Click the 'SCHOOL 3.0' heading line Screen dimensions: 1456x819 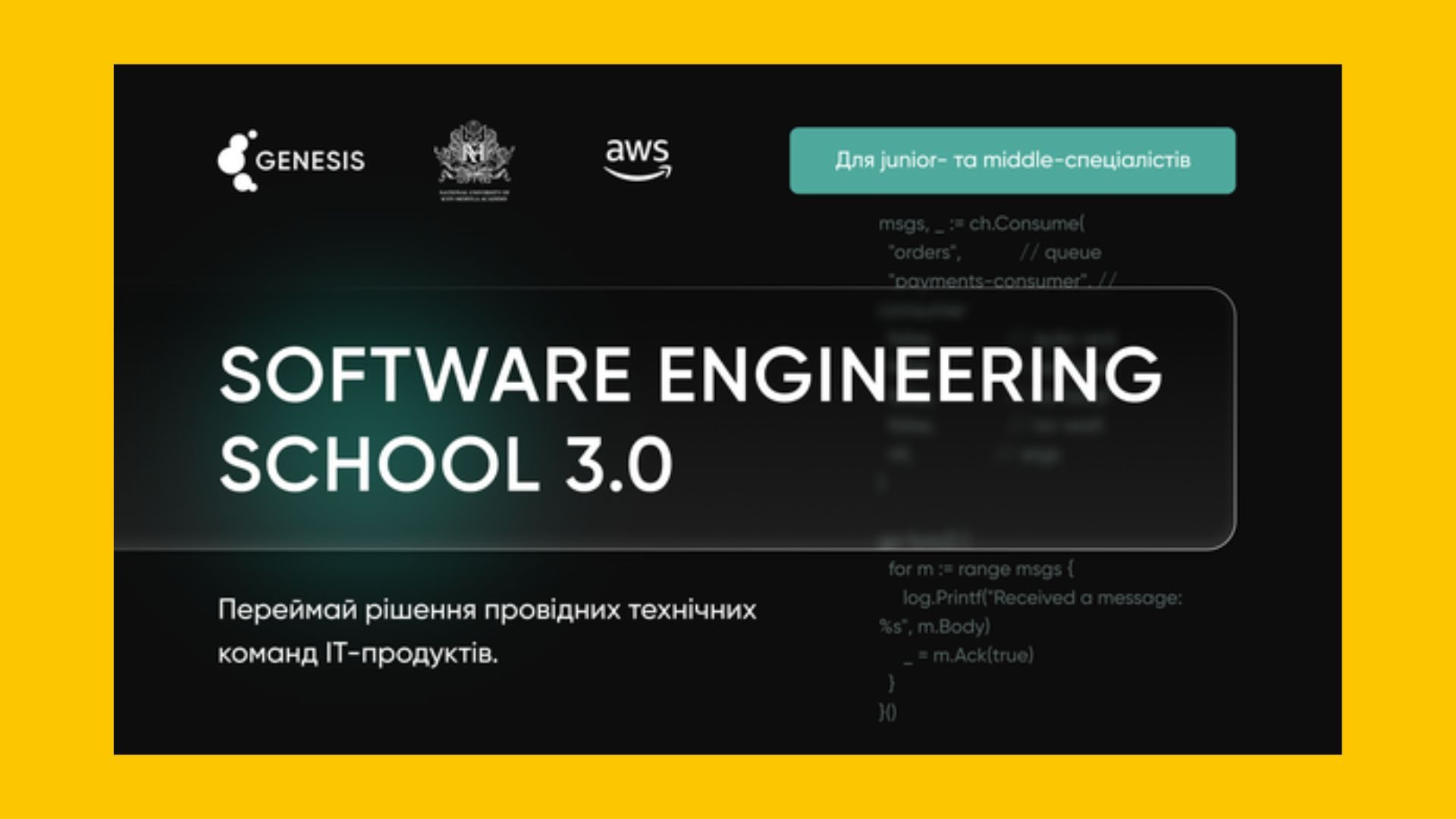[446, 463]
